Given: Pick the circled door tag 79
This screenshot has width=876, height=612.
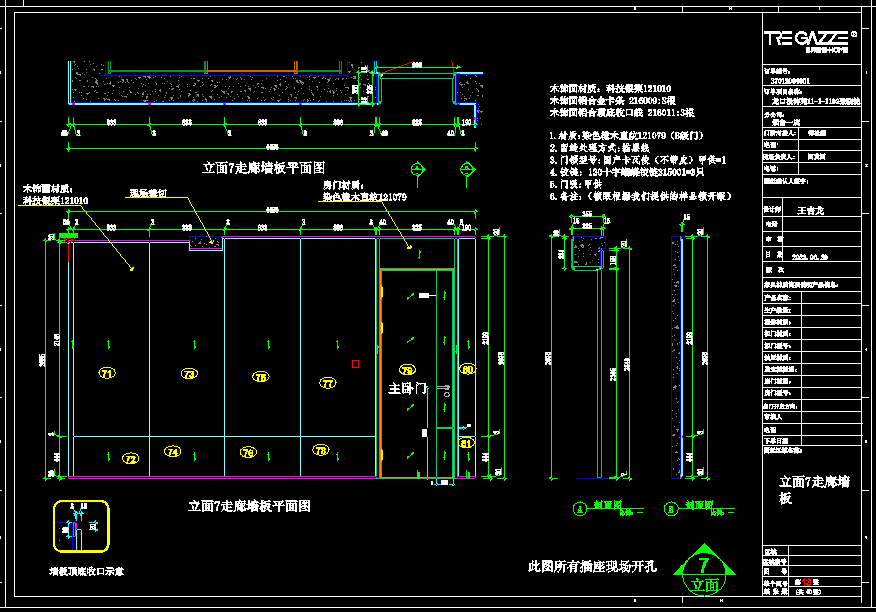Looking at the screenshot, I should (x=407, y=370).
